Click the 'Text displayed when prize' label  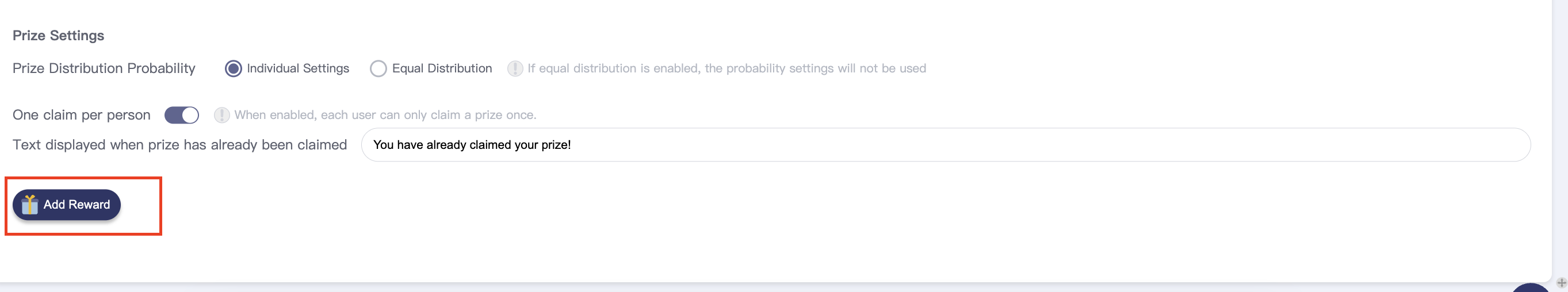coord(179,145)
